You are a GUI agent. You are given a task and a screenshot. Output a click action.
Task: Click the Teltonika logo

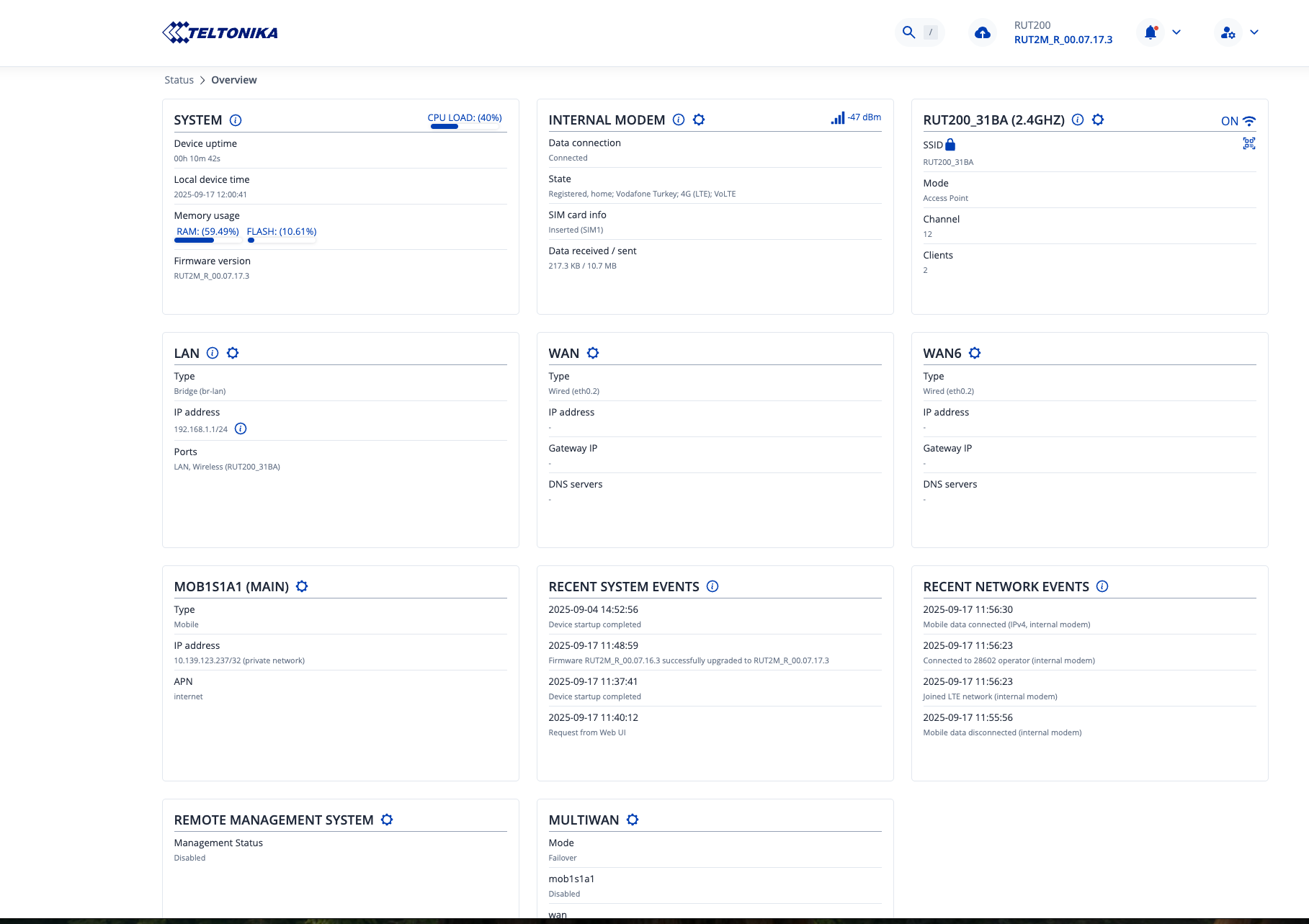220,32
